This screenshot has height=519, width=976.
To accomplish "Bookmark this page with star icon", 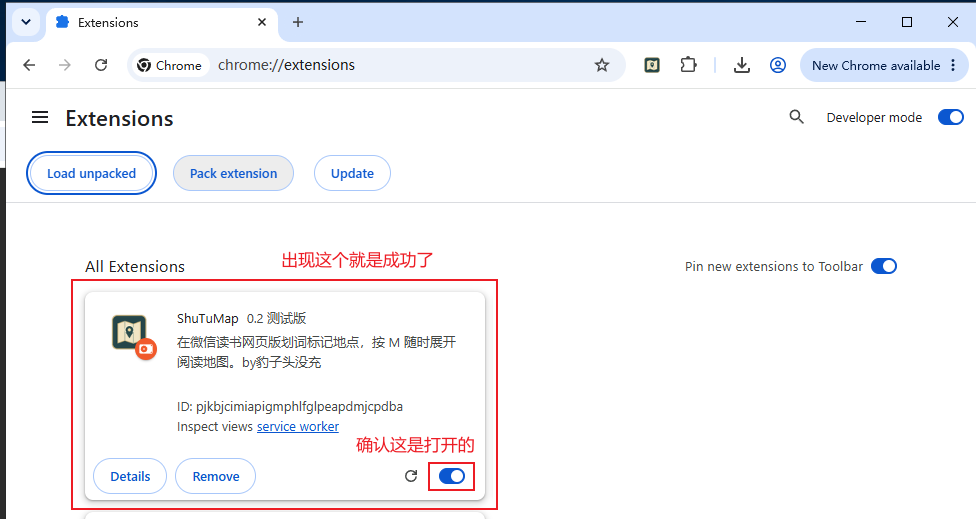I will pyautogui.click(x=601, y=65).
